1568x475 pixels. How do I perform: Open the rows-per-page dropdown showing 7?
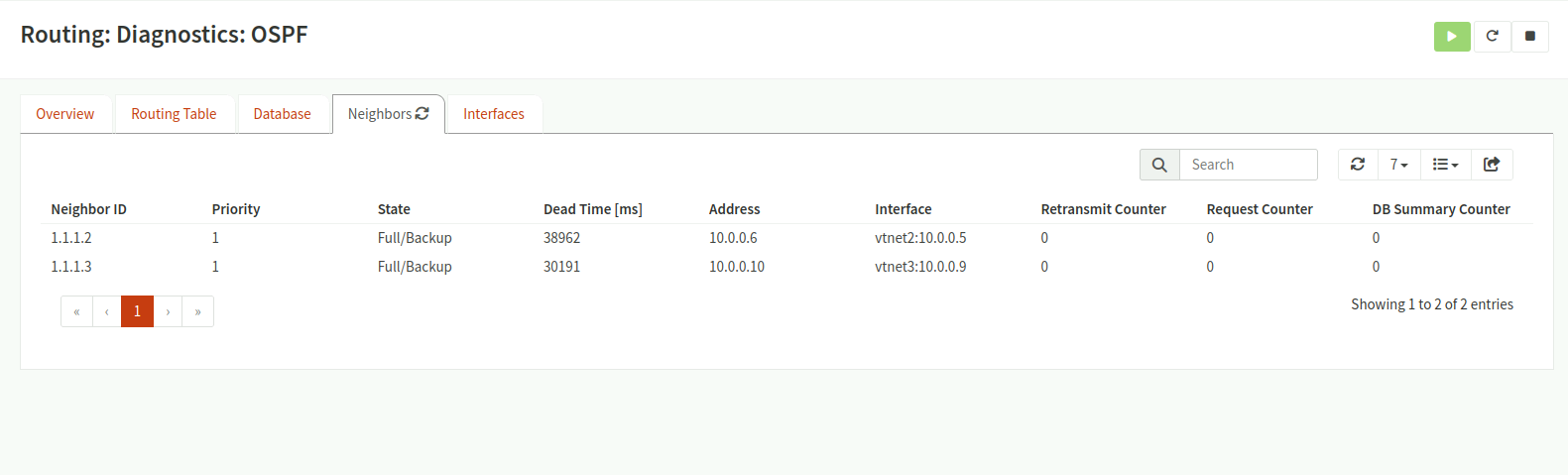tap(1398, 165)
